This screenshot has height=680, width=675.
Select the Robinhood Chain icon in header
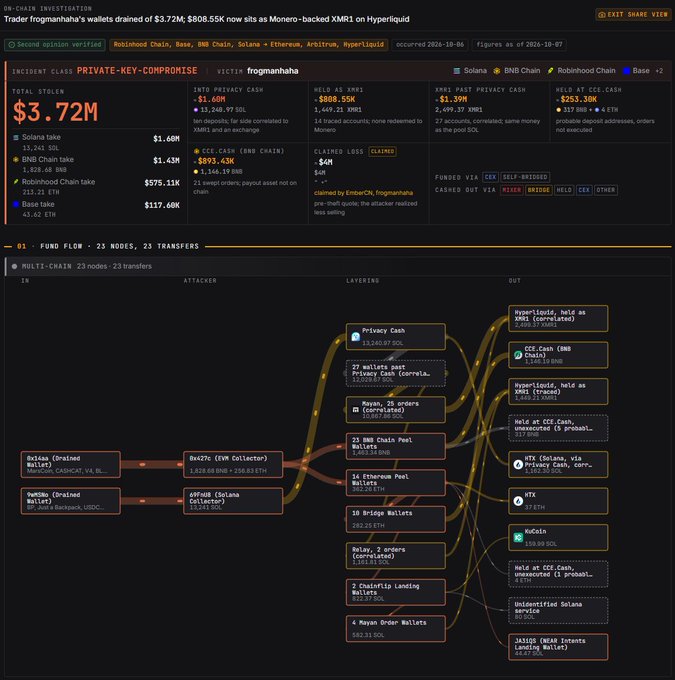point(550,71)
